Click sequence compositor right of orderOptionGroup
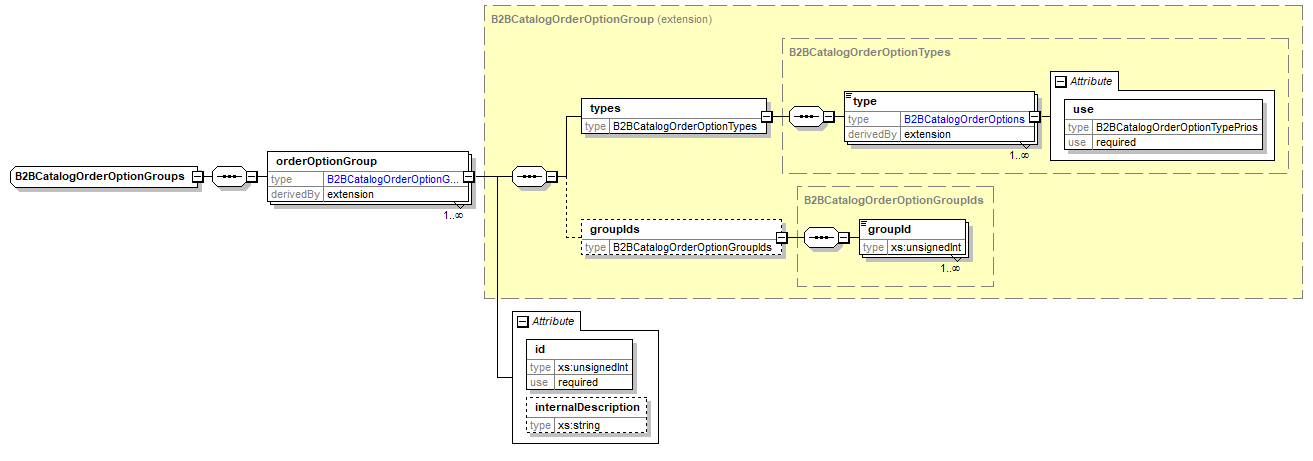Viewport: 1313px width, 461px height. coord(527,177)
